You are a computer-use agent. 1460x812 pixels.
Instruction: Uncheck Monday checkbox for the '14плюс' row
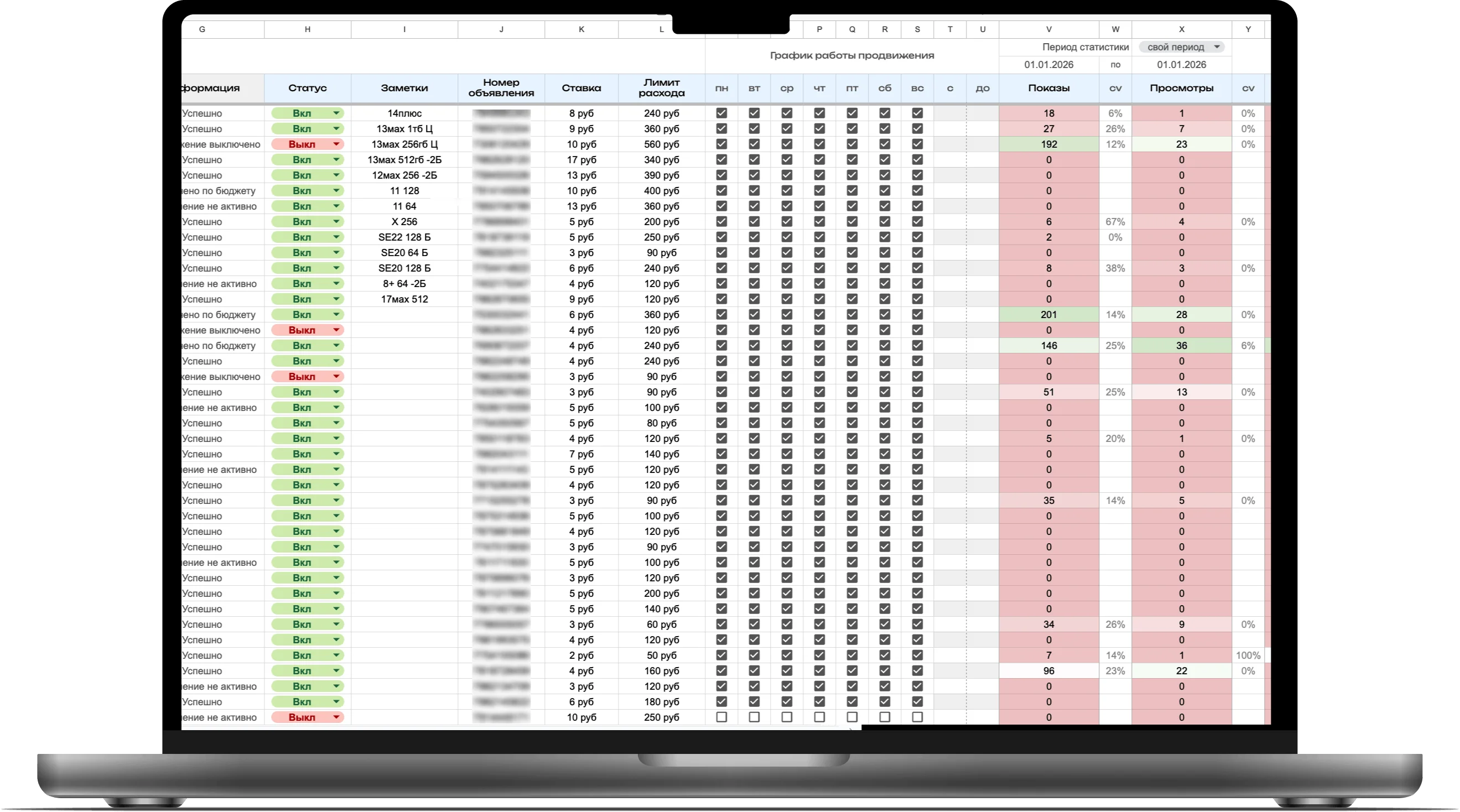click(721, 113)
